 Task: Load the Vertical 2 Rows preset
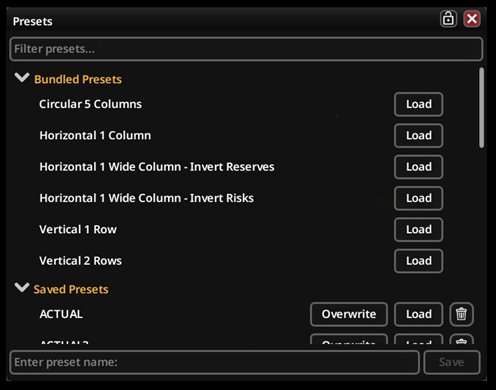(x=419, y=261)
